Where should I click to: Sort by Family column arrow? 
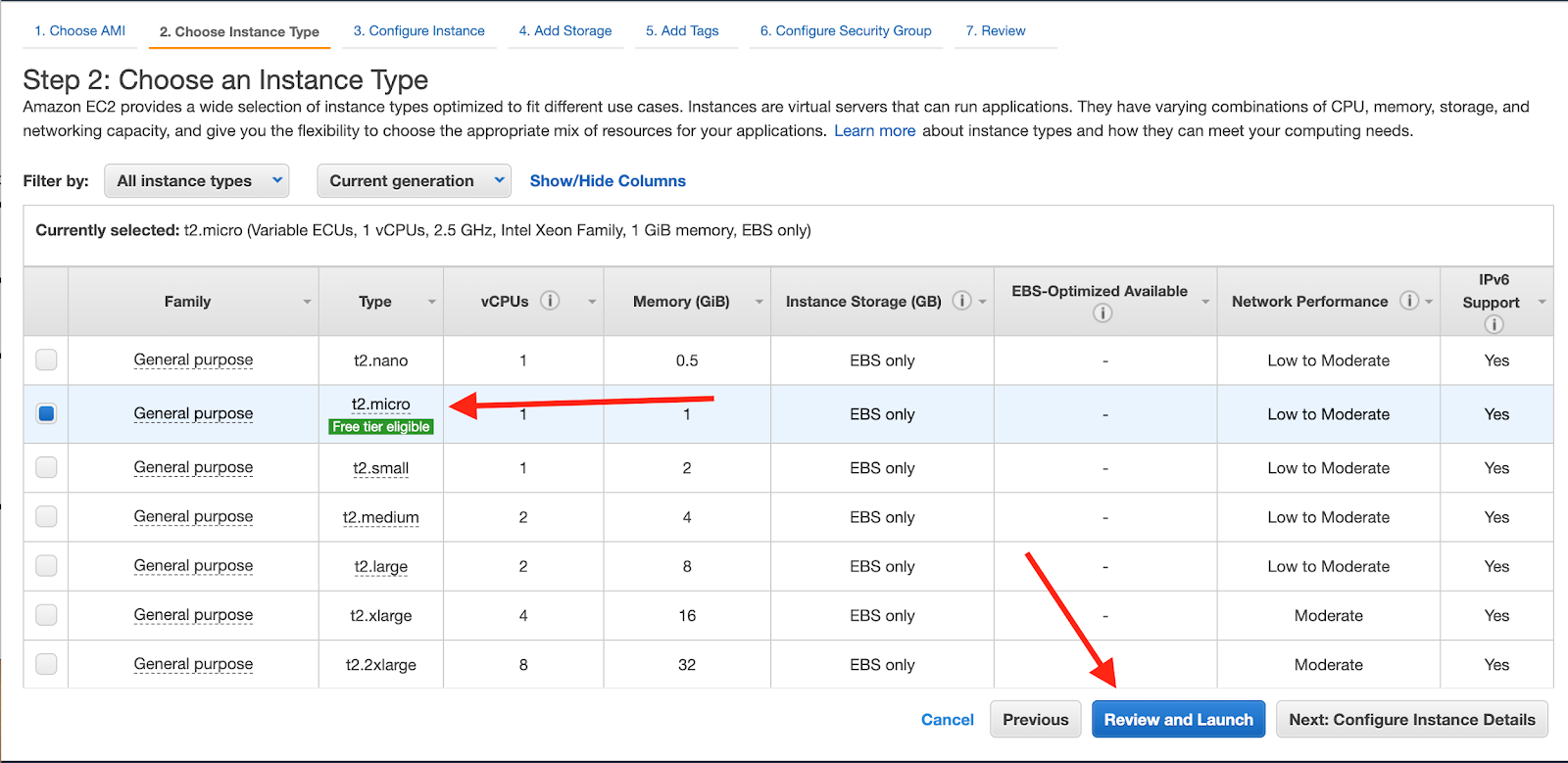click(x=307, y=302)
